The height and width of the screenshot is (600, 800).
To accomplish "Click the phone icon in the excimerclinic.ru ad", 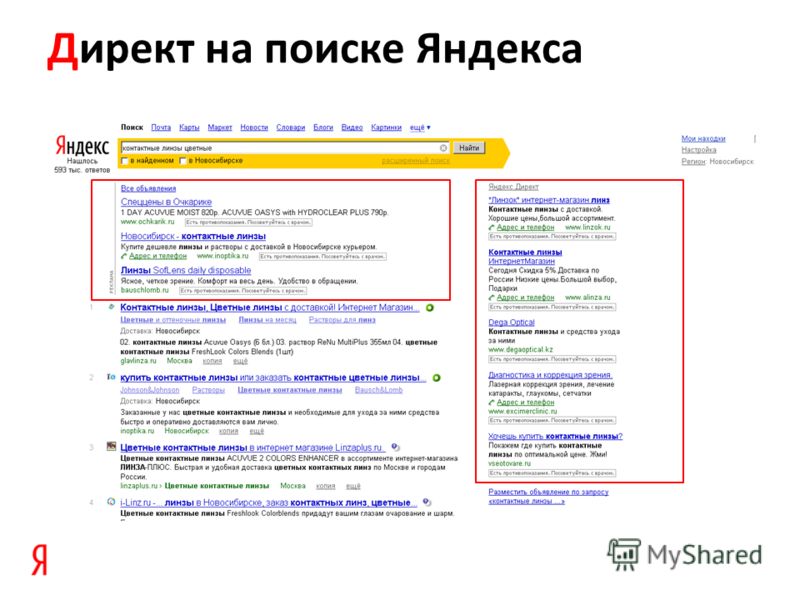I will tap(492, 403).
